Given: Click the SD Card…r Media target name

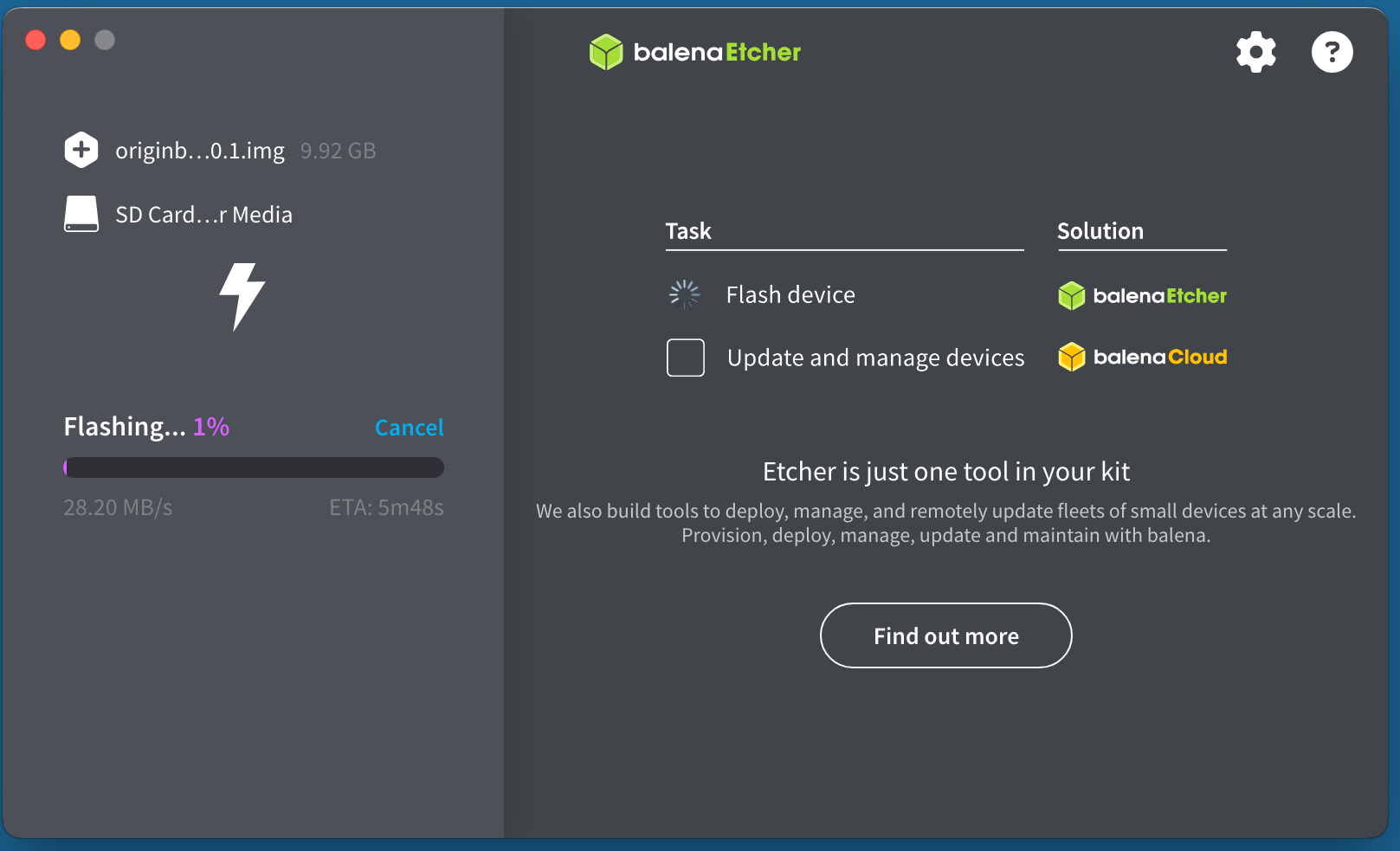Looking at the screenshot, I should (204, 215).
